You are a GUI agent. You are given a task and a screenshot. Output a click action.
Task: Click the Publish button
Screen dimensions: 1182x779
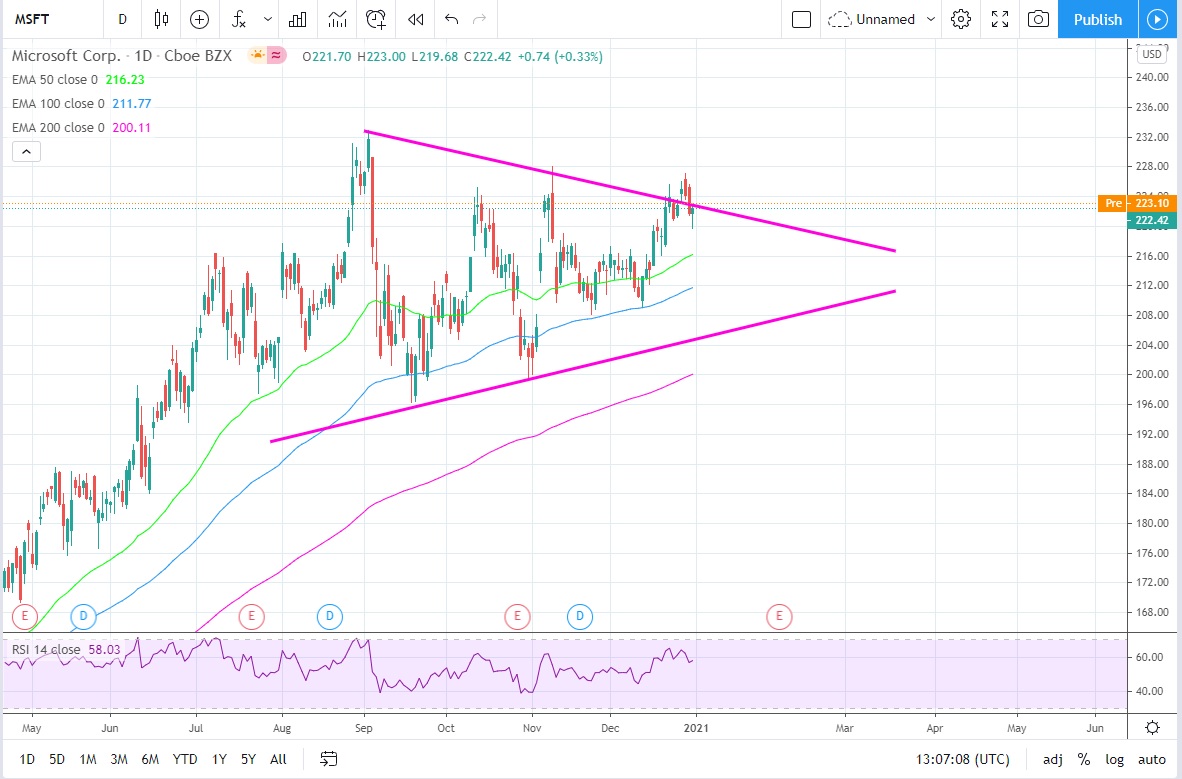click(1098, 19)
